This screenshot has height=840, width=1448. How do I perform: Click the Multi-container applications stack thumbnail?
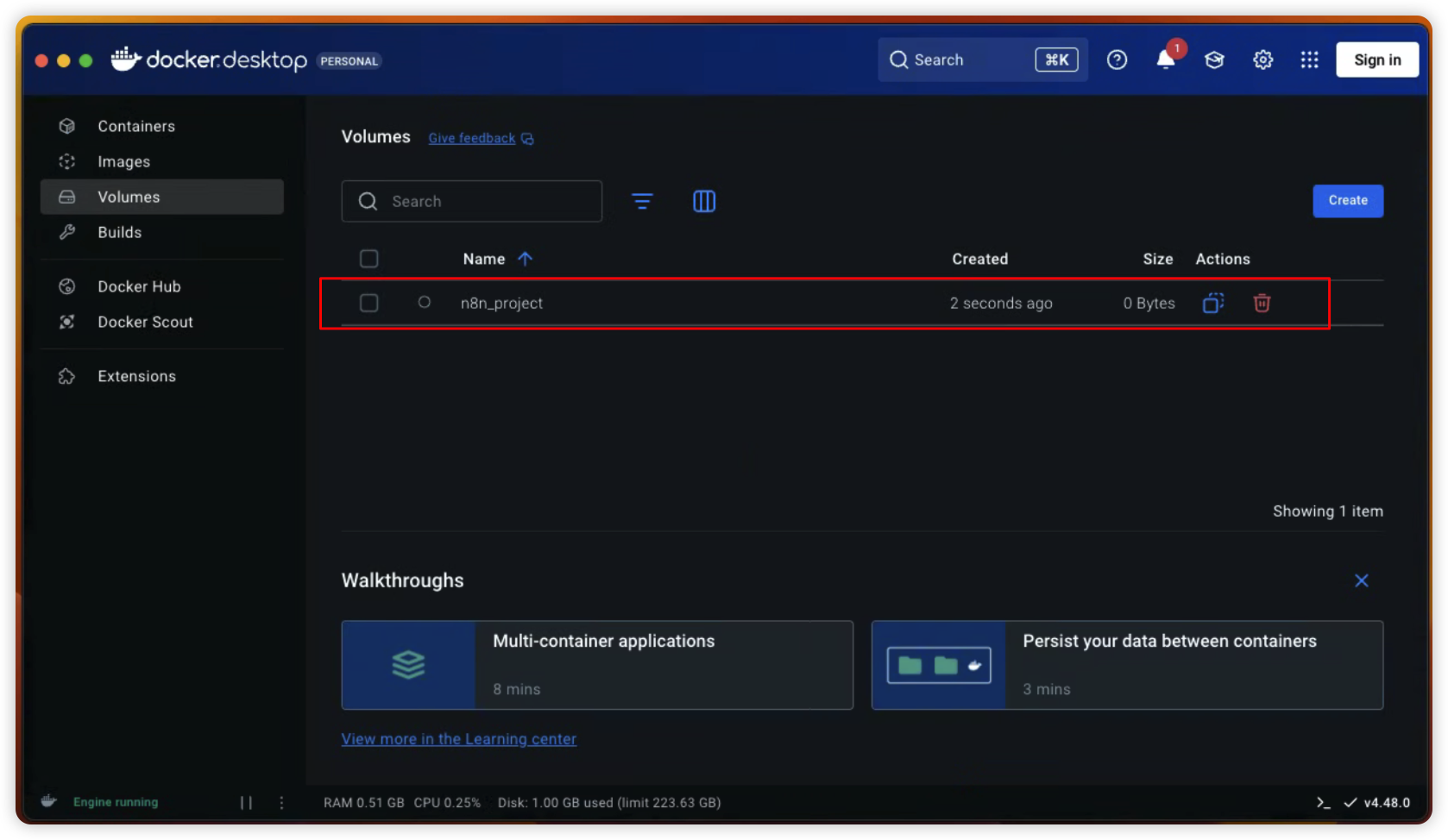coord(408,665)
